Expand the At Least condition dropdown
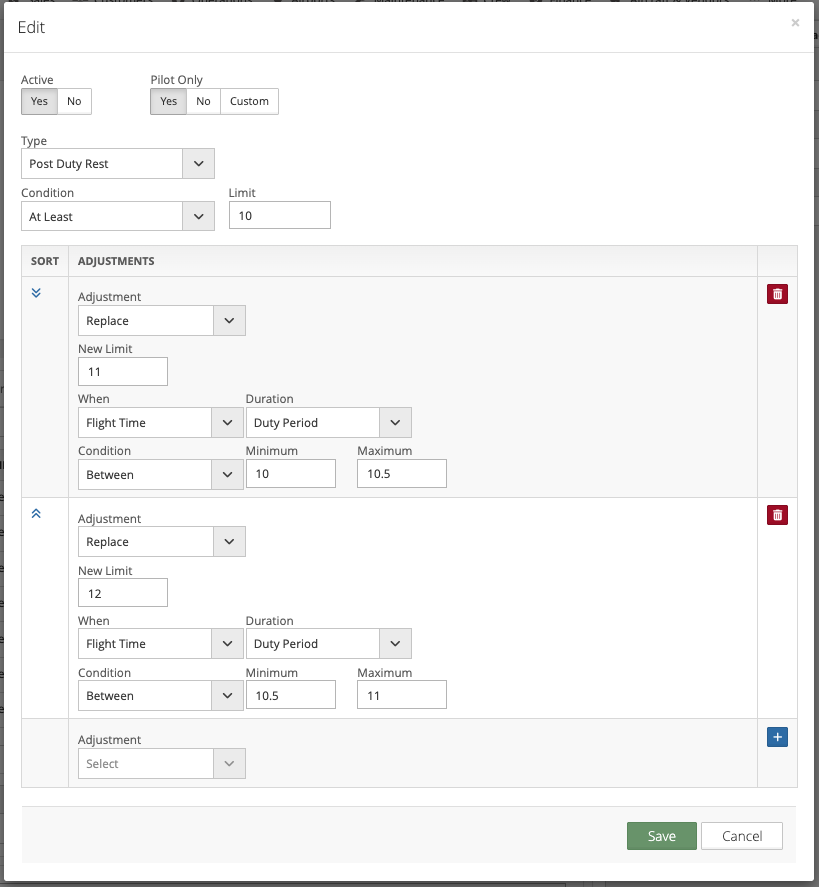819x887 pixels. click(x=117, y=216)
